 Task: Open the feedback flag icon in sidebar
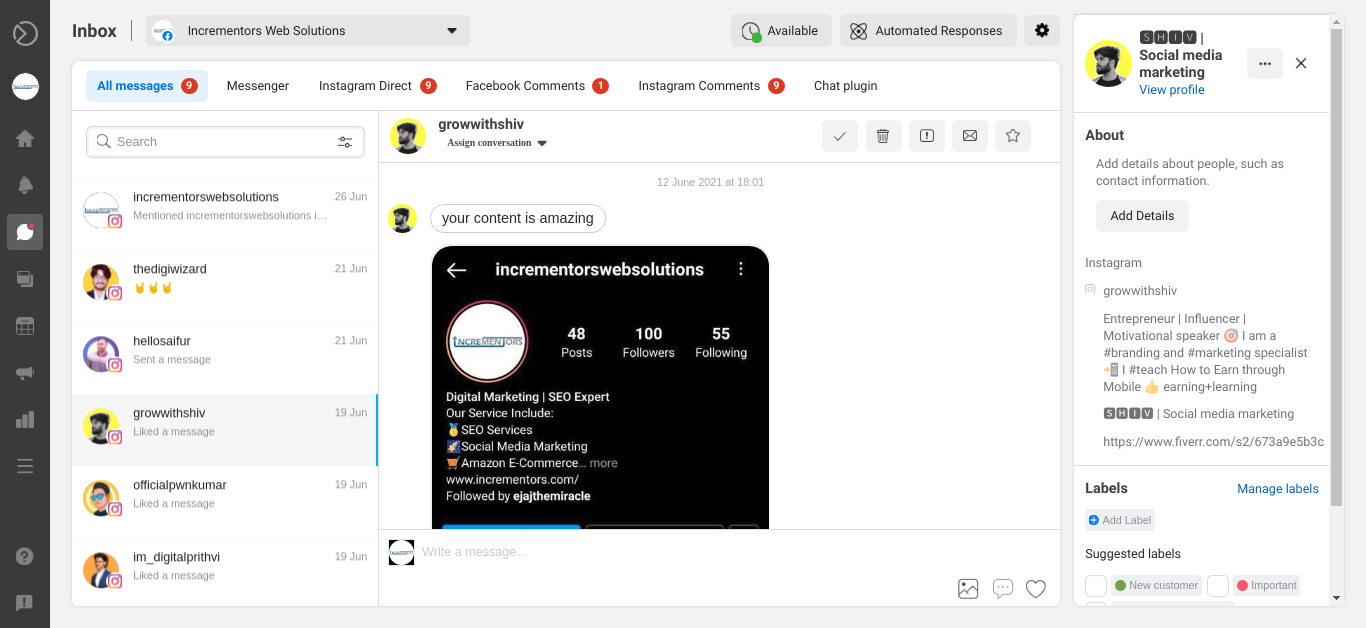pyautogui.click(x=25, y=602)
